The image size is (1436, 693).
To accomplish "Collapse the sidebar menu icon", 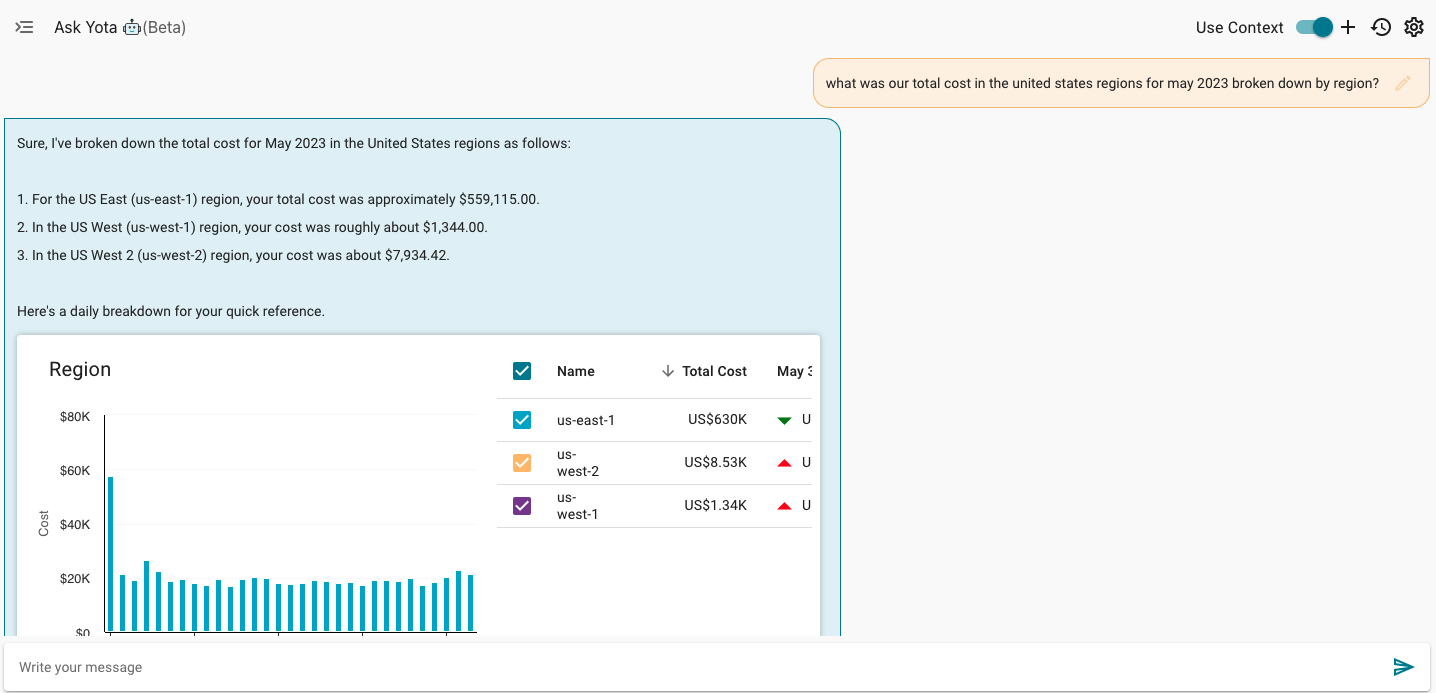I will (25, 27).
